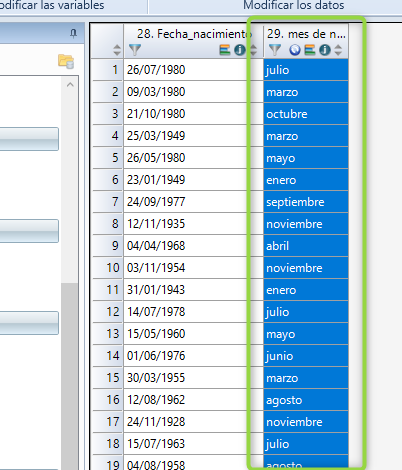The height and width of the screenshot is (470, 402).
Task: Click the marzo cell in row 4
Action: tap(306, 136)
